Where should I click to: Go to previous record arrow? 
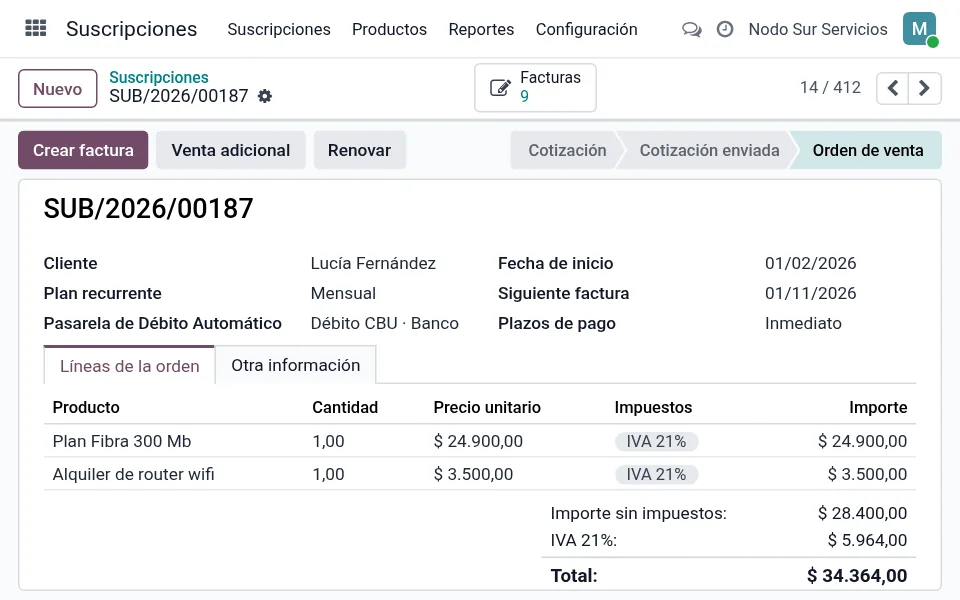[x=893, y=88]
